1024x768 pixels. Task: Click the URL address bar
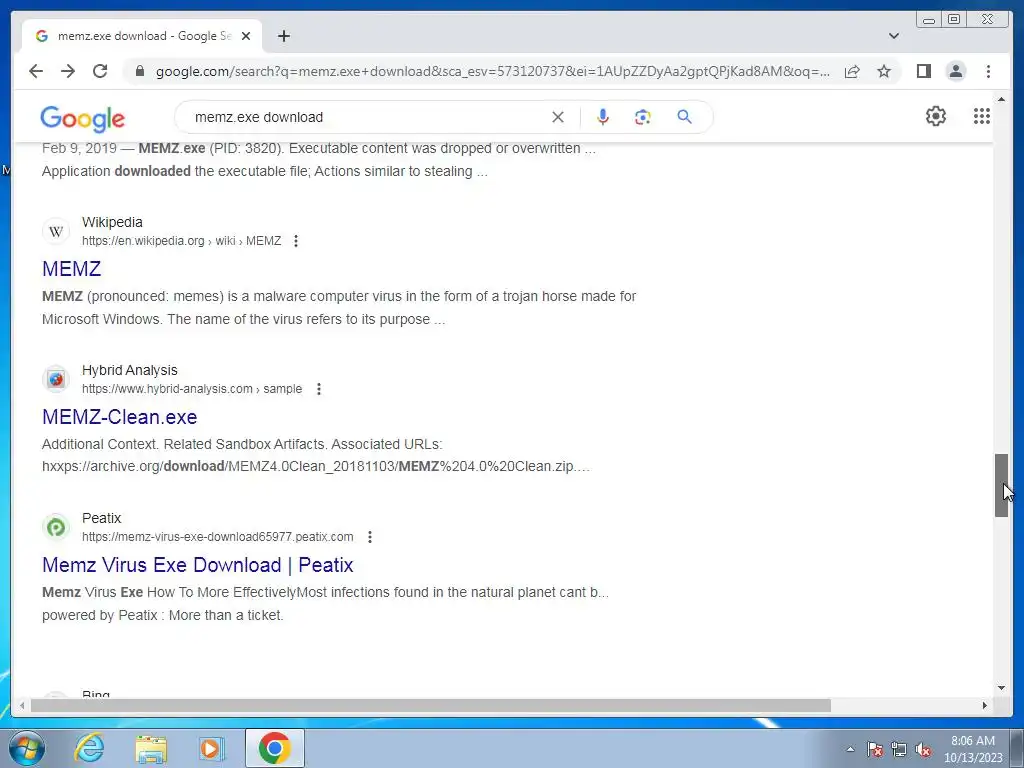[493, 71]
